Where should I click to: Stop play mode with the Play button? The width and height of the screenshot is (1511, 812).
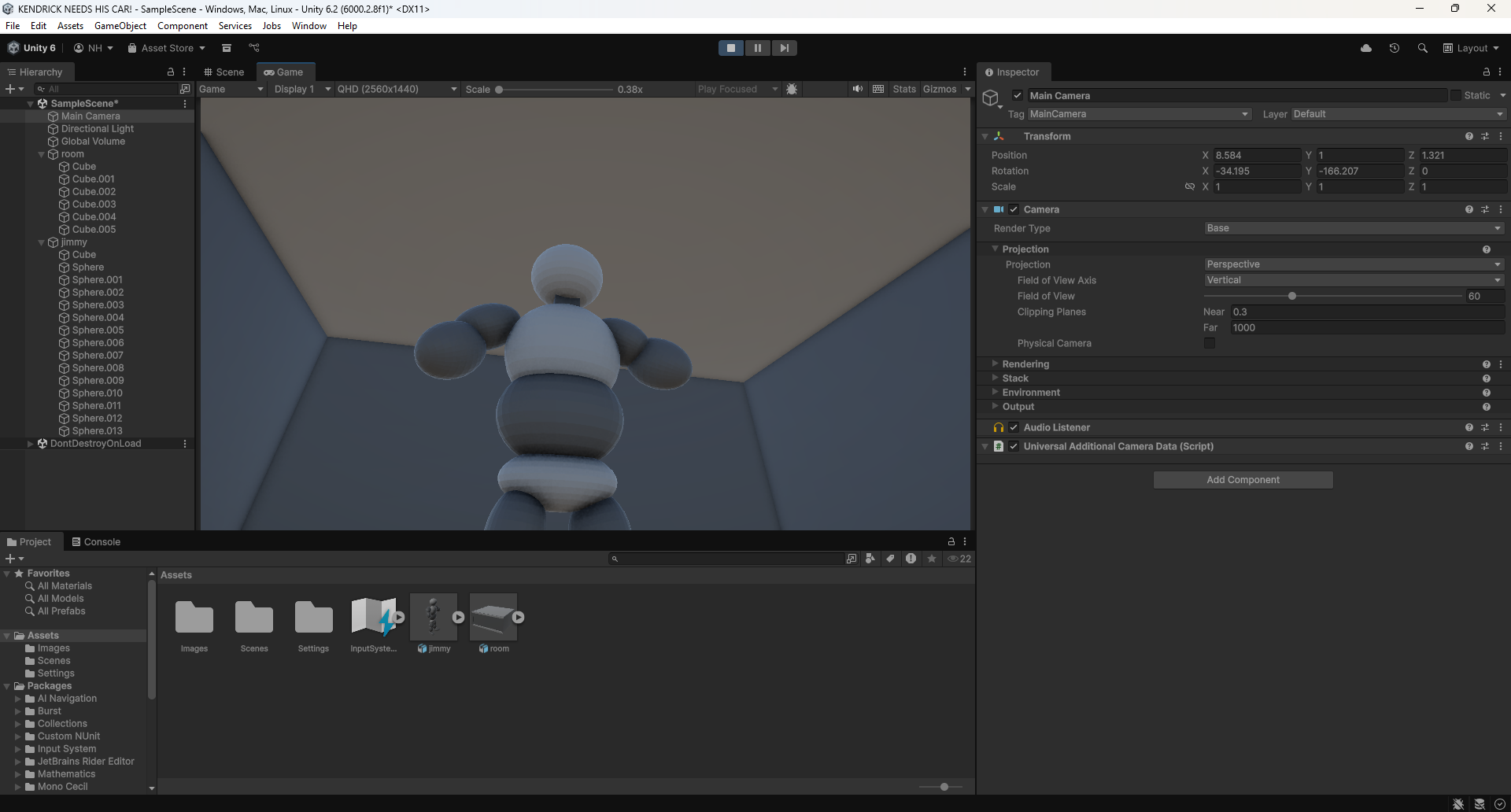click(x=731, y=48)
